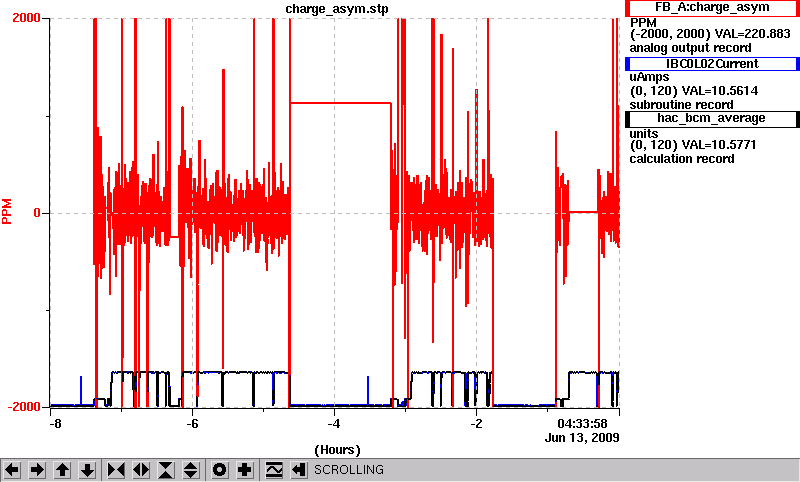Click the arrow-to-bar scroll mode button

299,470
